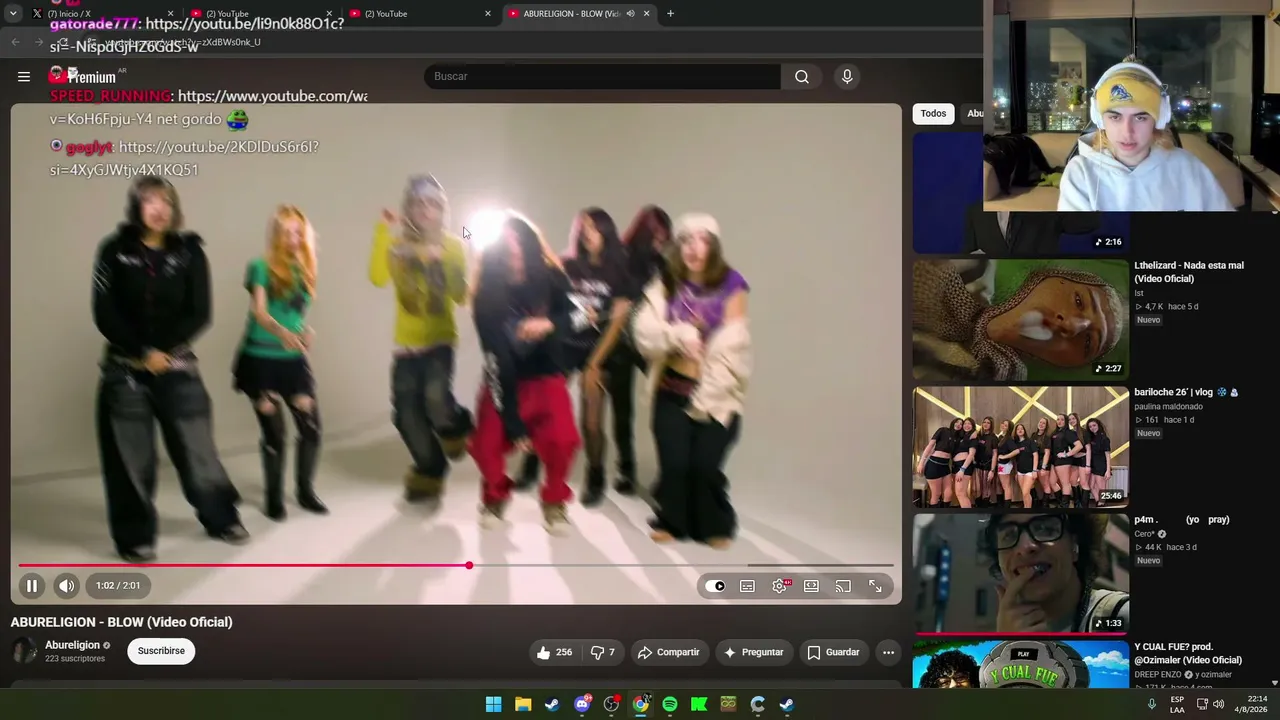1280x720 pixels.
Task: Open the blue C app taskbar icon
Action: [x=758, y=704]
